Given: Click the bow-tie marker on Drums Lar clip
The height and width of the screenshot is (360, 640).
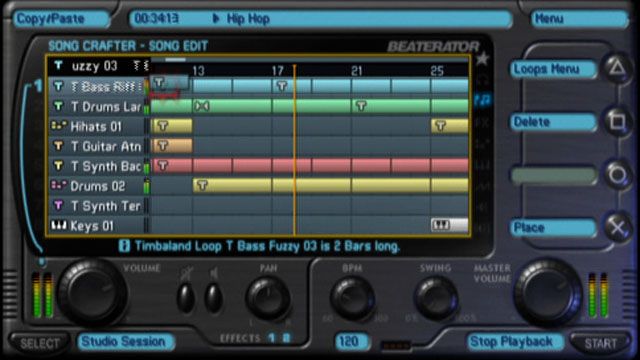Looking at the screenshot, I should 202,106.
